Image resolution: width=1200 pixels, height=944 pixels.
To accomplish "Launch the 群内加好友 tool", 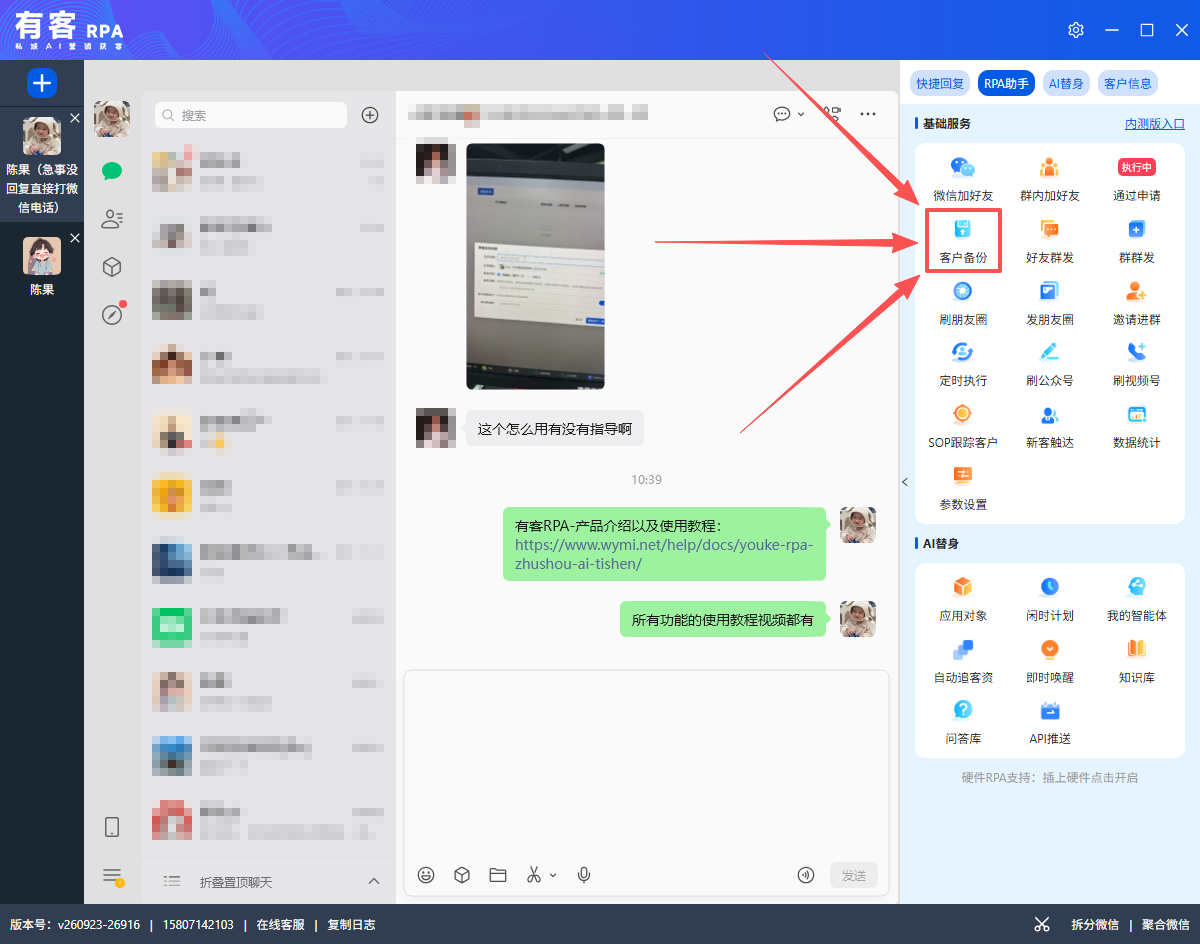I will (1049, 180).
